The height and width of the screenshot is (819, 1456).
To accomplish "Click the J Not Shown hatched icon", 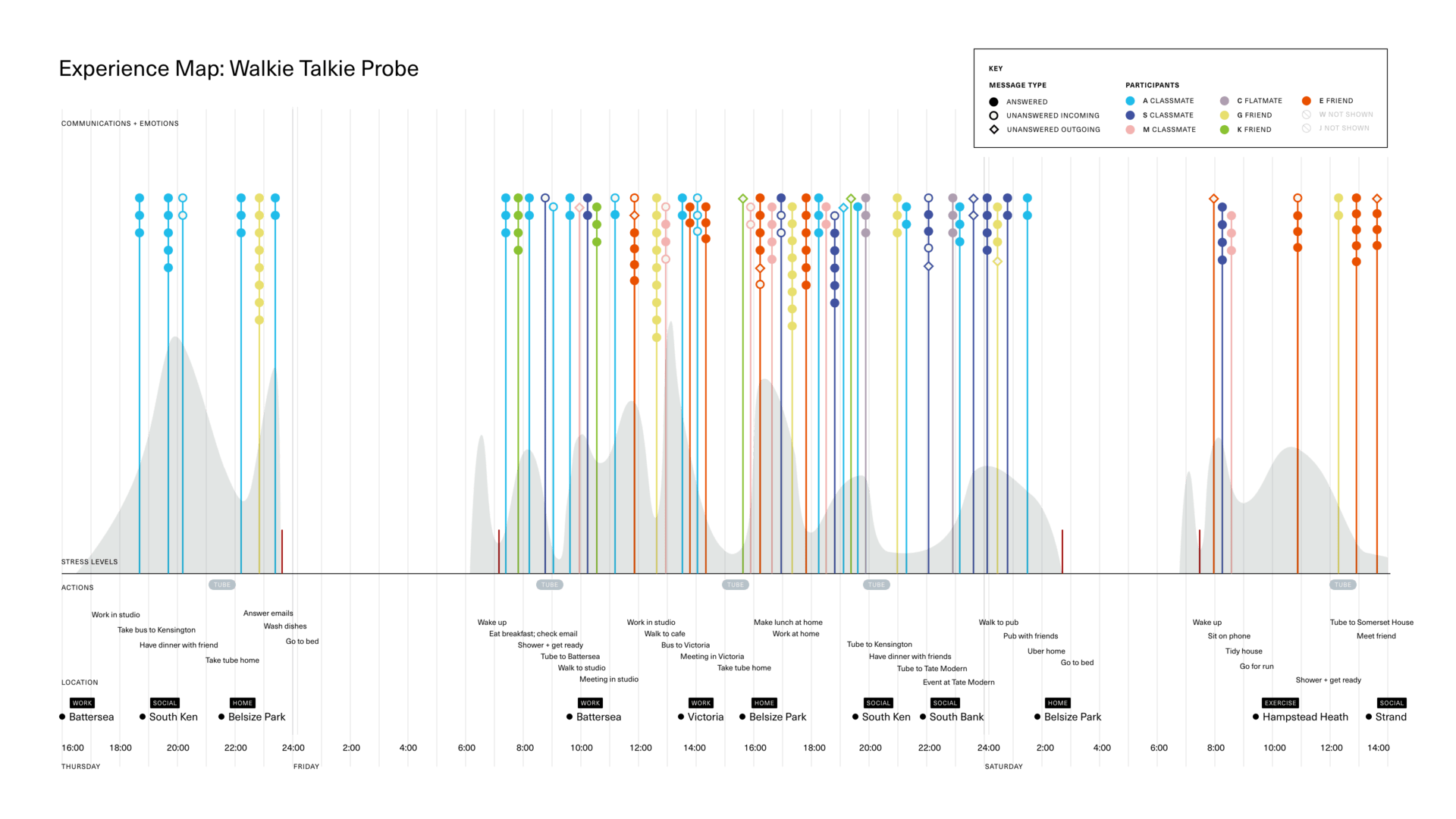I will [1306, 128].
